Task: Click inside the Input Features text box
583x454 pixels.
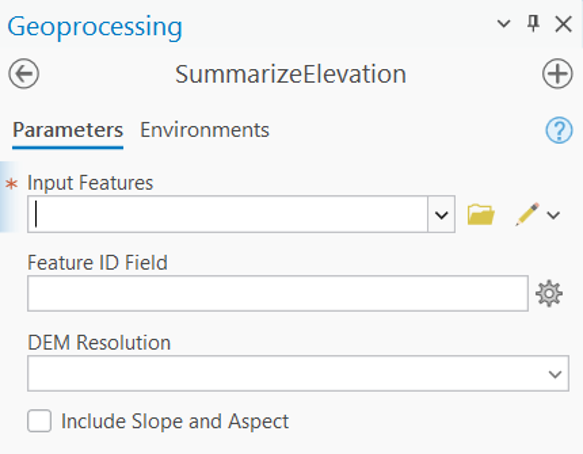Action: pyautogui.click(x=228, y=215)
